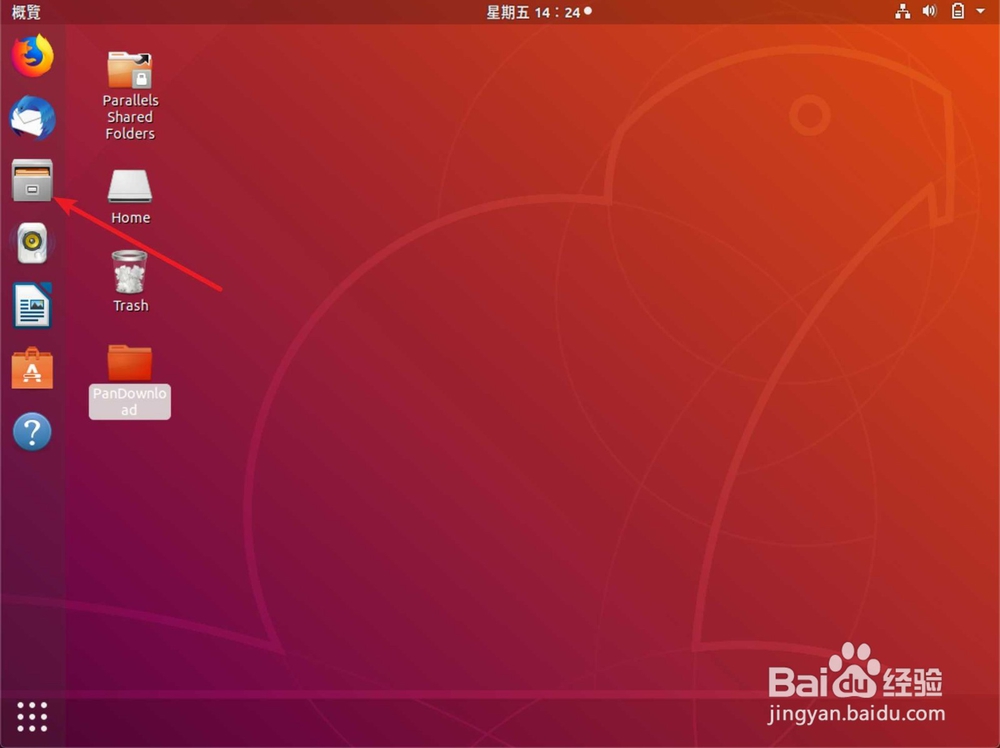Select the Trash desktop icon
Image resolution: width=1000 pixels, height=748 pixels.
[x=129, y=272]
